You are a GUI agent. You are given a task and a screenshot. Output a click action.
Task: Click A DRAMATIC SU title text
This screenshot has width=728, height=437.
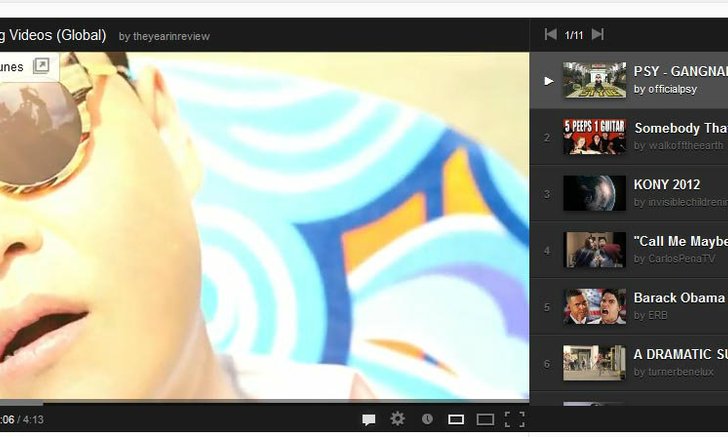681,354
